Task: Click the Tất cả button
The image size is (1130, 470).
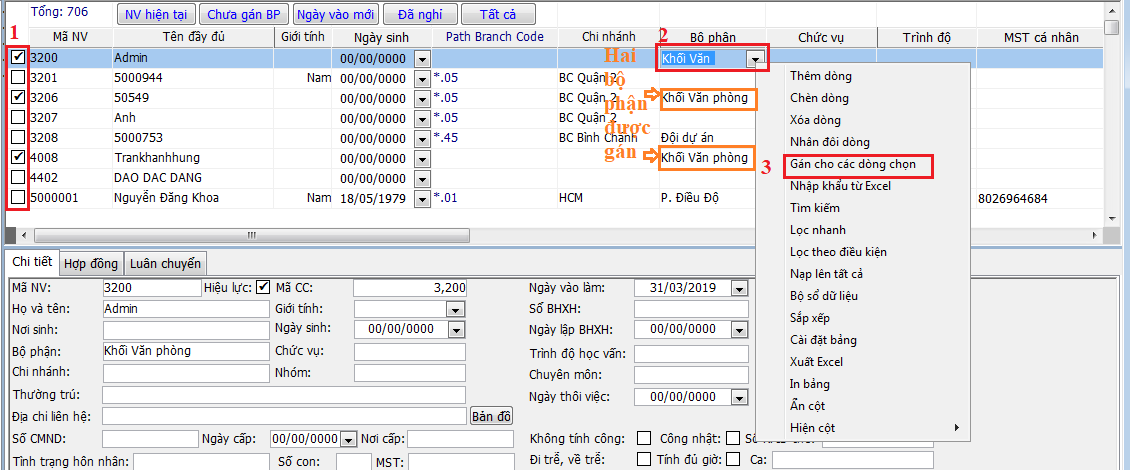Action: pos(498,14)
